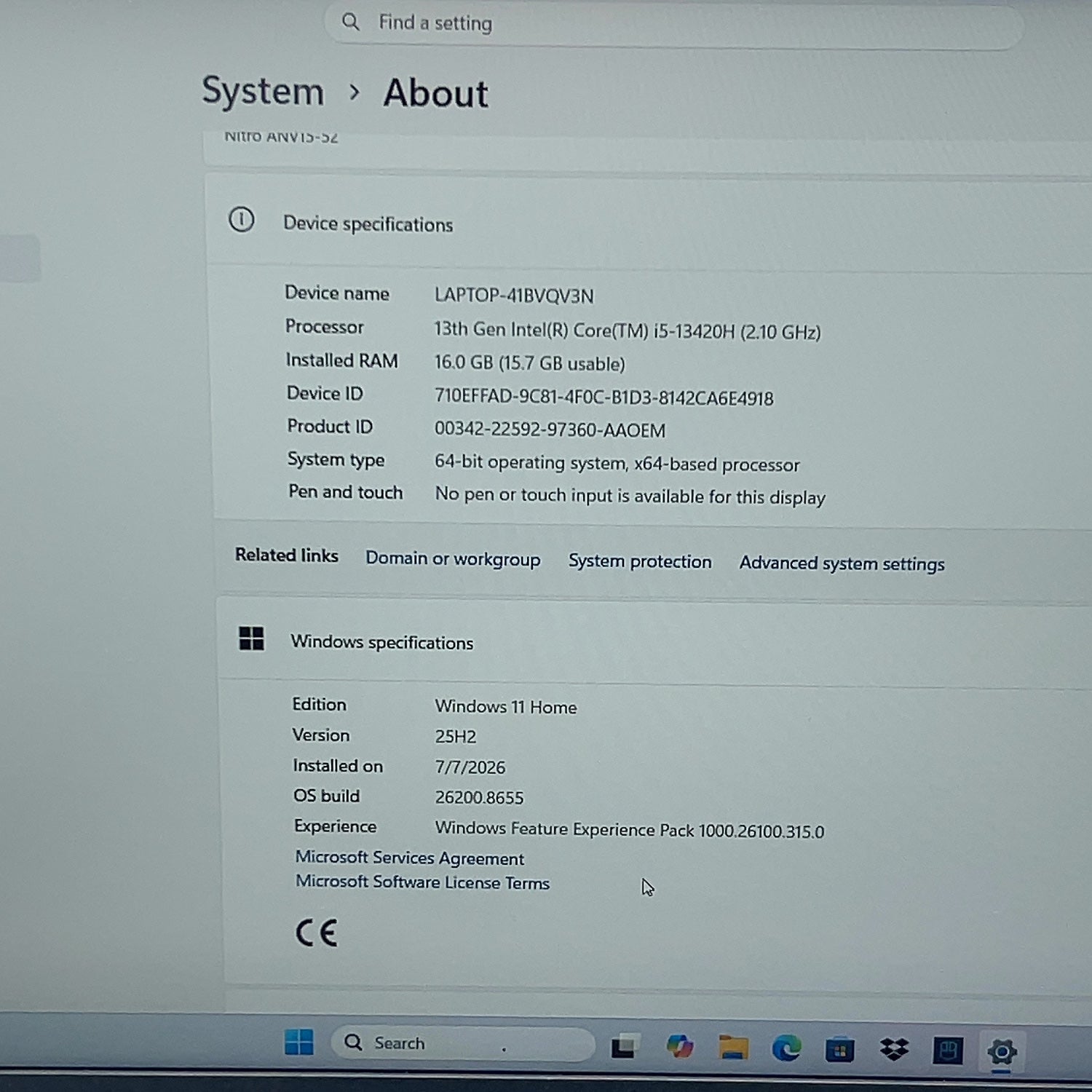Select the 16.0 GB installed RAM value
Viewport: 1092px width, 1092px height.
click(x=529, y=363)
